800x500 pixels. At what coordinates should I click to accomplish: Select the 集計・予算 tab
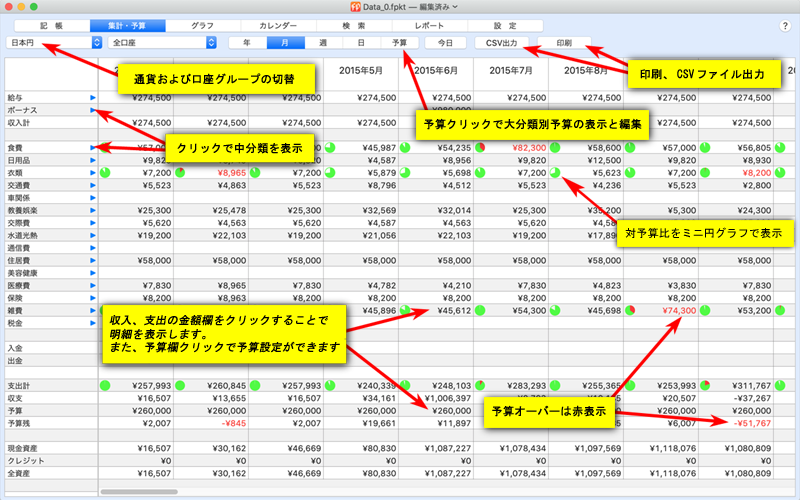pos(128,26)
